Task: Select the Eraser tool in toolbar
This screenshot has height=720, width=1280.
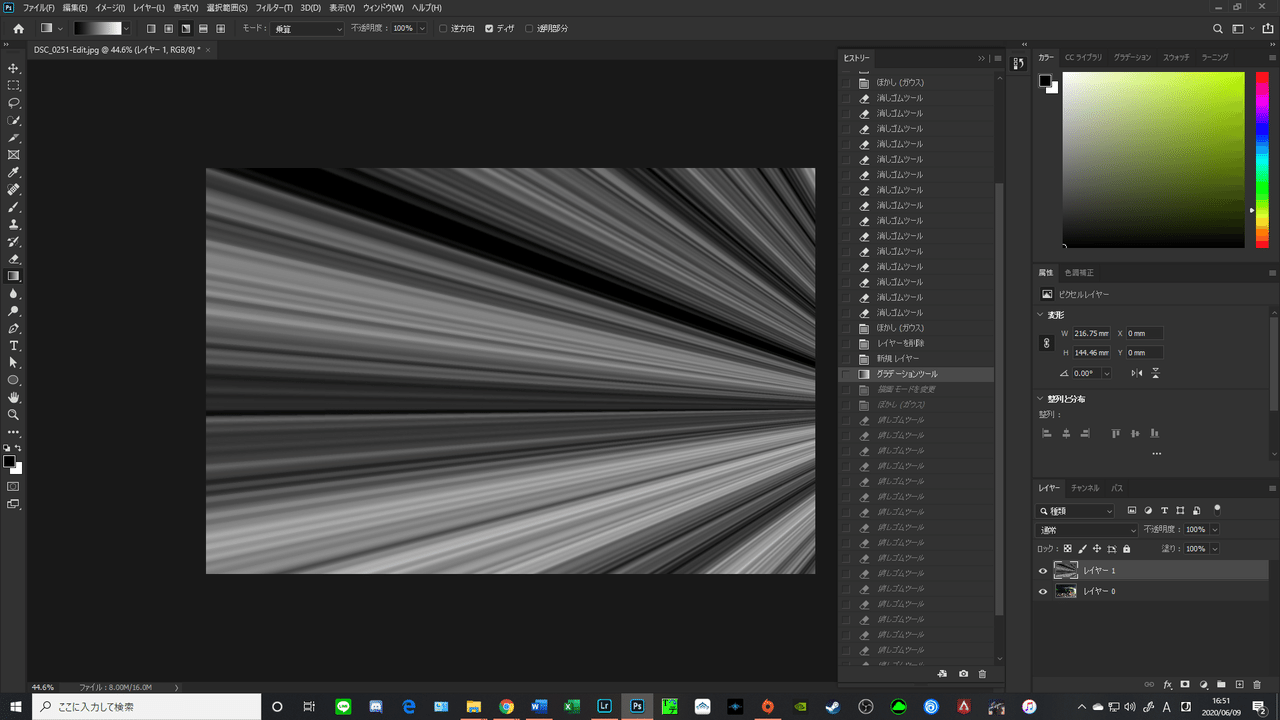Action: 14,259
